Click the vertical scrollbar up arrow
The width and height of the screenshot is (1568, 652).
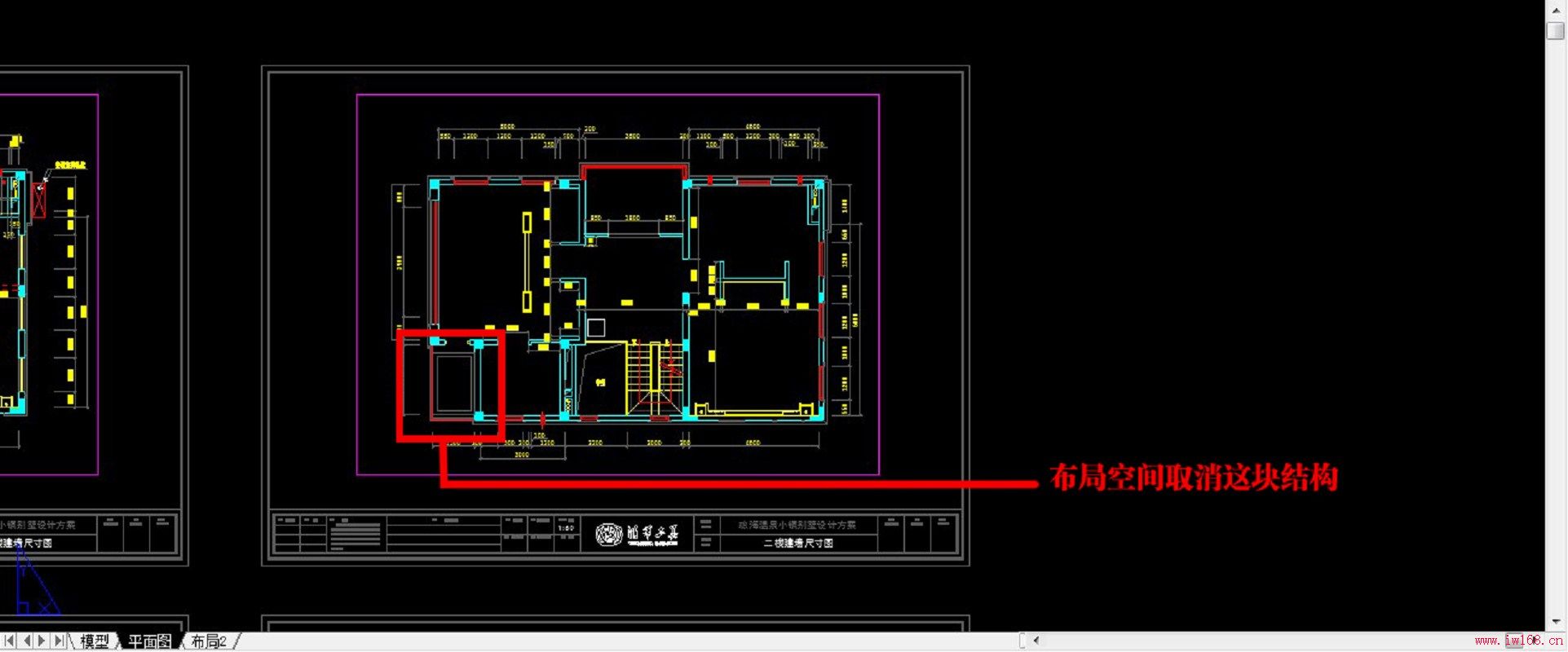coord(1556,10)
